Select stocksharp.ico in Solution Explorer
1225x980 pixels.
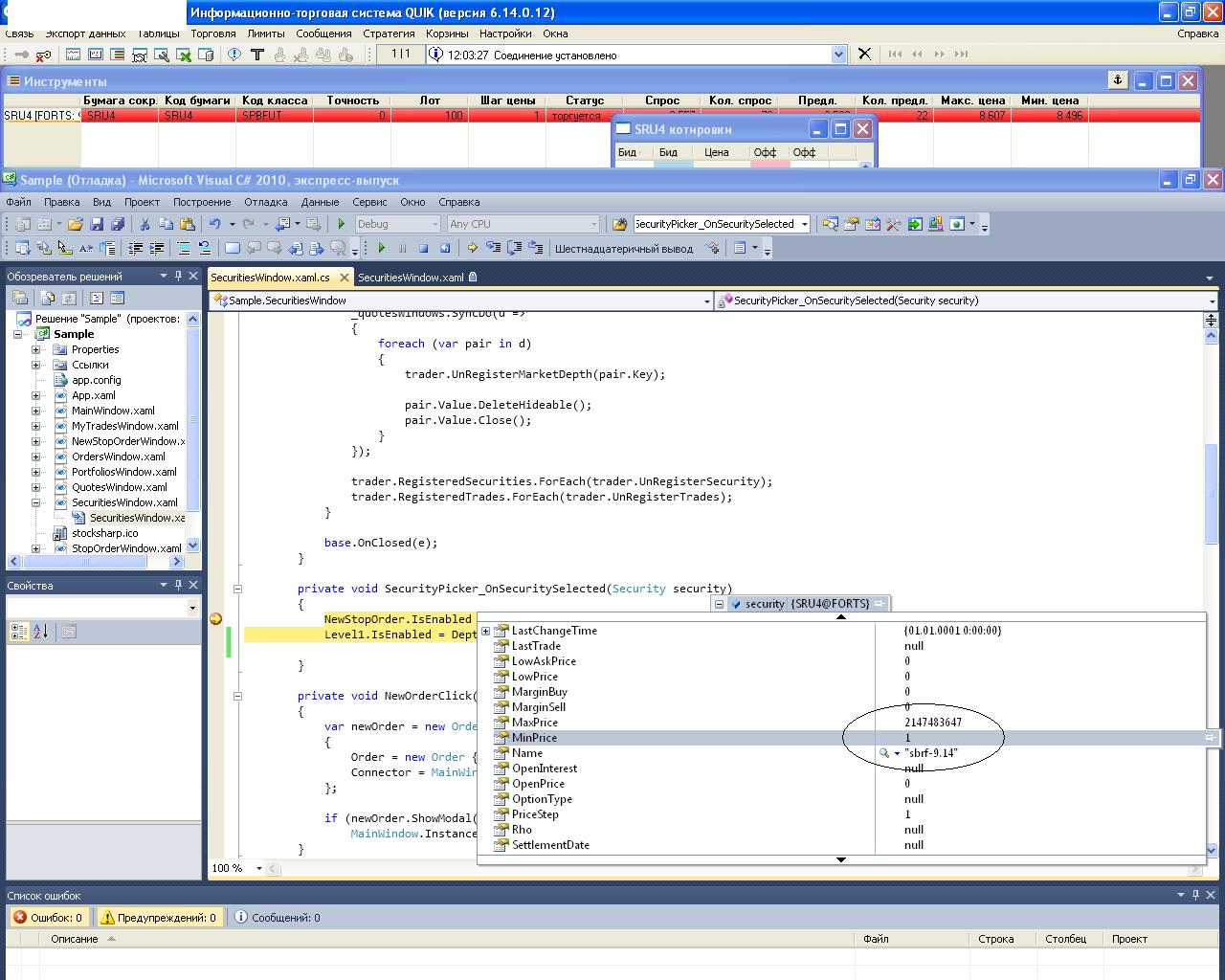pyautogui.click(x=104, y=533)
